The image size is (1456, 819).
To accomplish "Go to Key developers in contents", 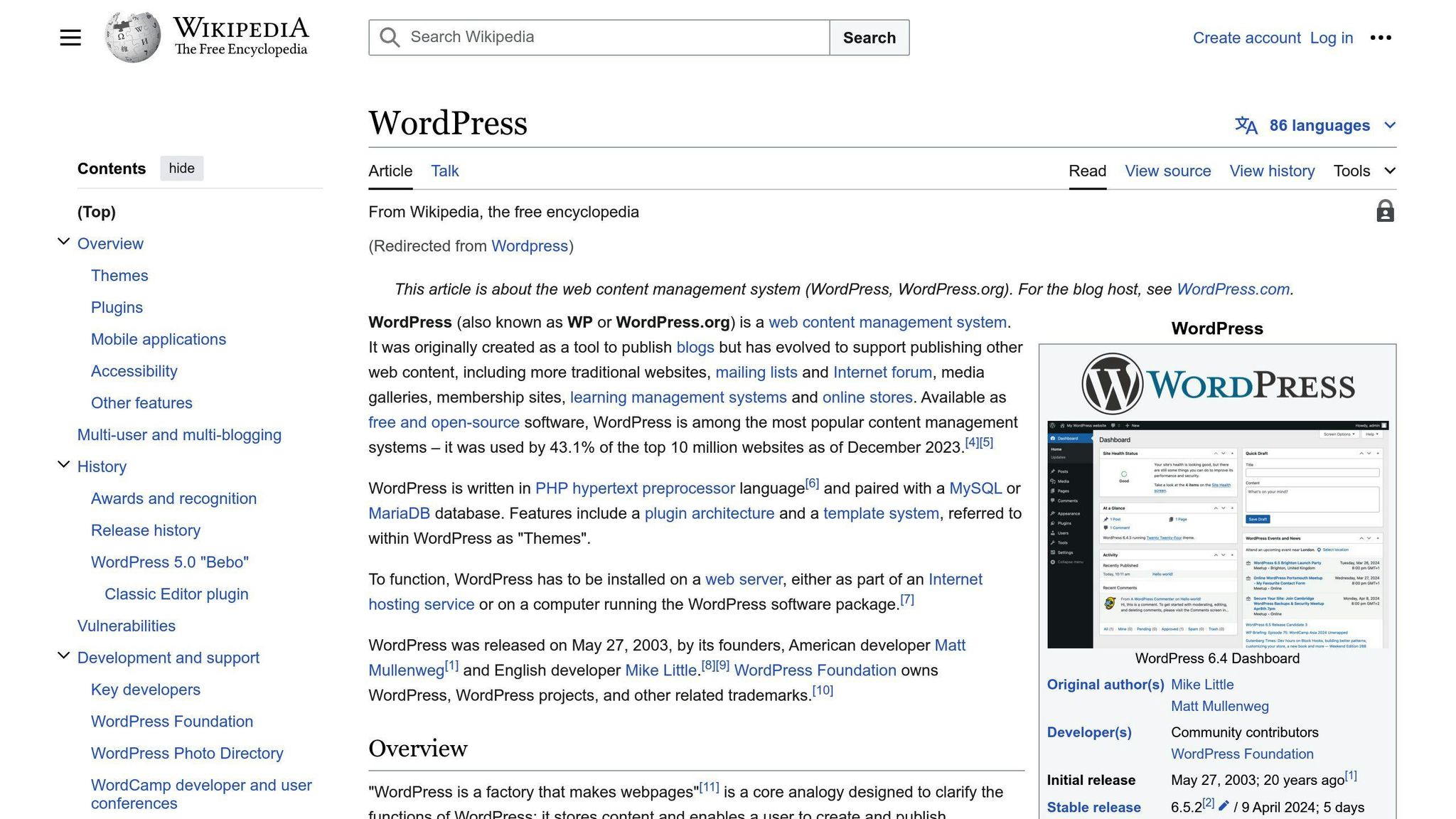I will 146,690.
